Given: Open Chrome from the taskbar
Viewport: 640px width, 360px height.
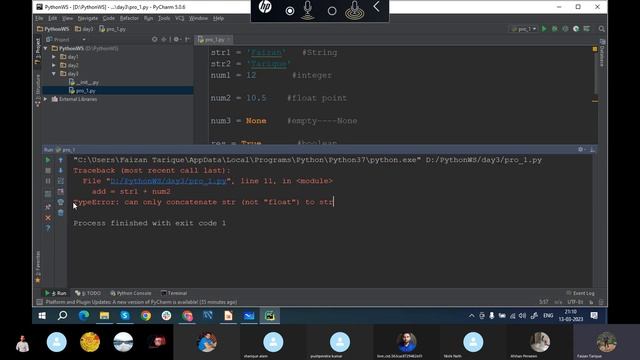Looking at the screenshot, I should point(146,316).
